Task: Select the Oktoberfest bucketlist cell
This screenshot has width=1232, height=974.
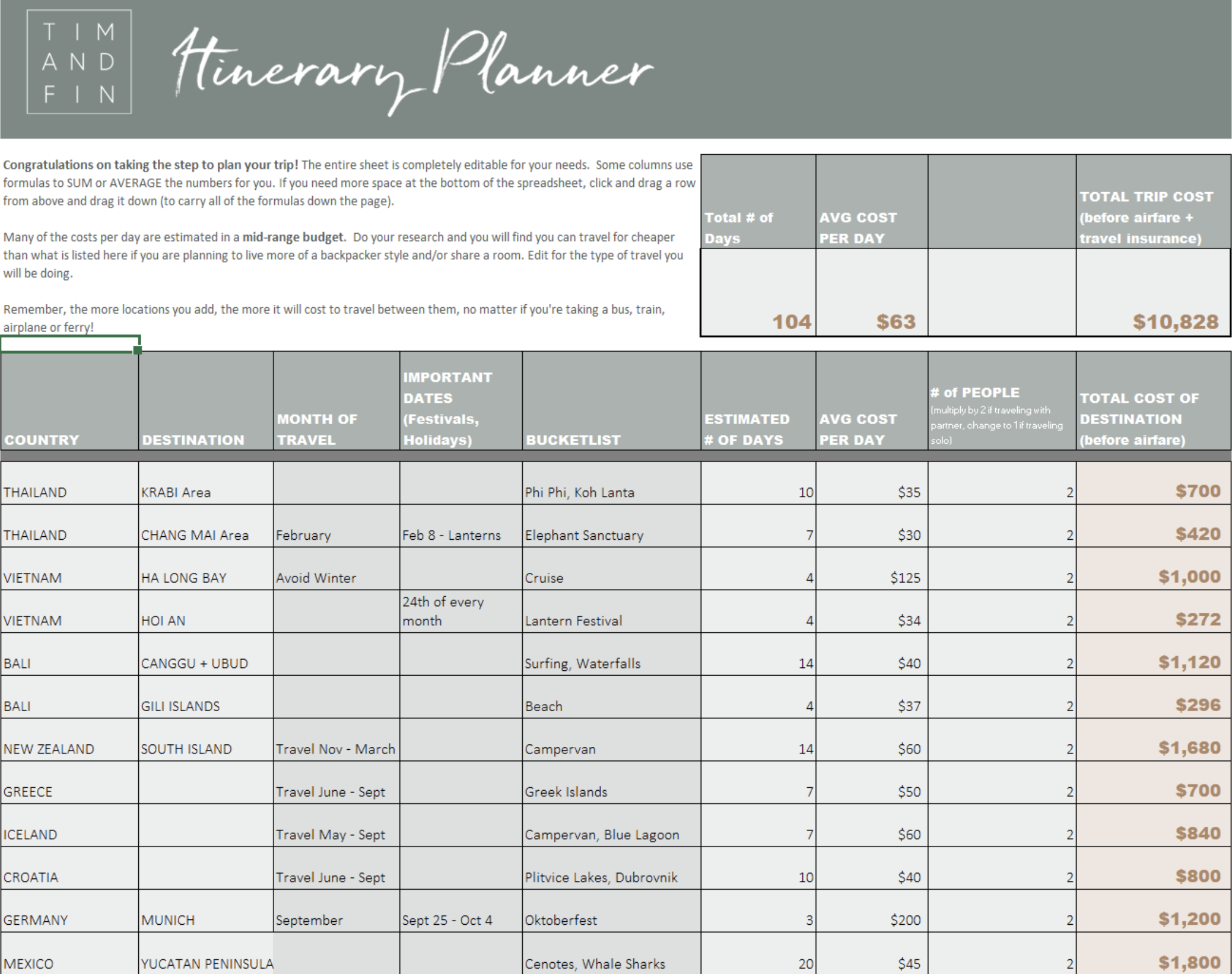Action: pos(611,911)
